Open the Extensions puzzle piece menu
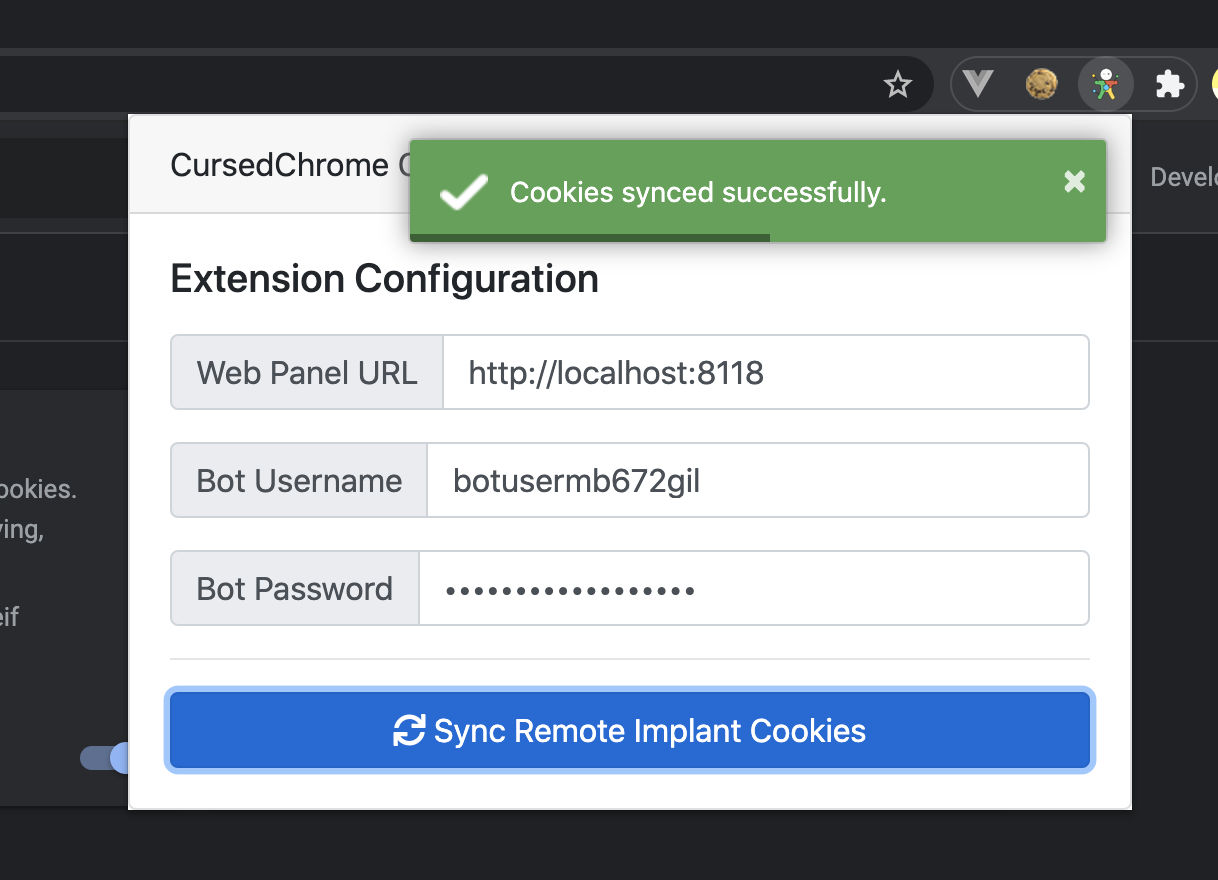Image resolution: width=1218 pixels, height=880 pixels. pyautogui.click(x=1169, y=85)
